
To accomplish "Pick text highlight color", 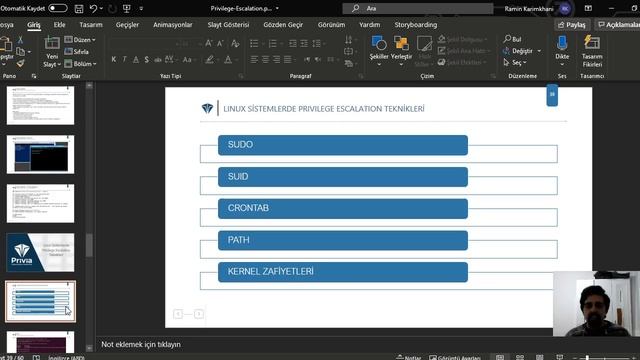I will point(209,60).
